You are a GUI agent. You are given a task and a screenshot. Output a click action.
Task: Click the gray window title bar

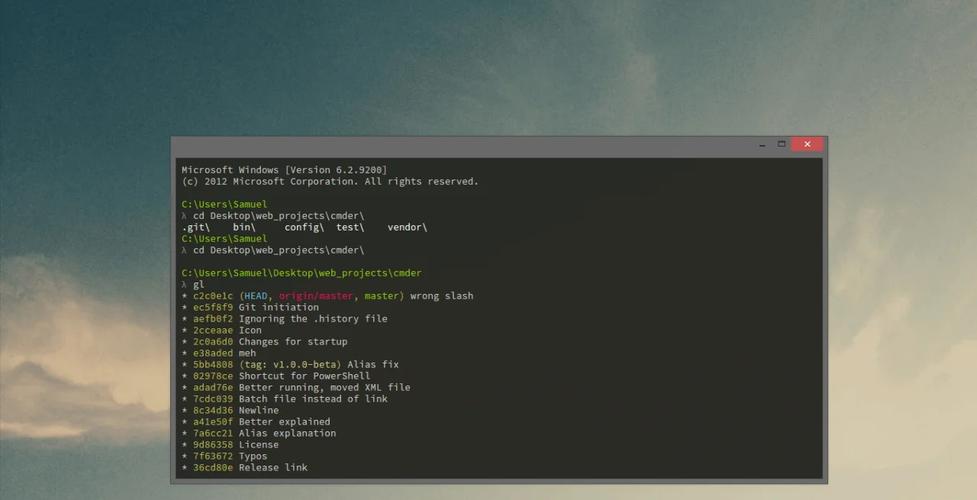(x=461, y=146)
